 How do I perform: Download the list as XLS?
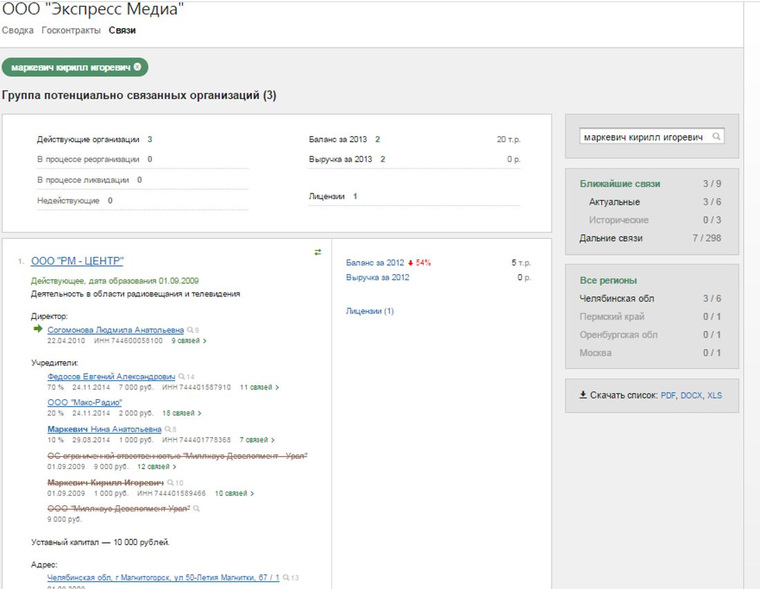click(x=714, y=395)
